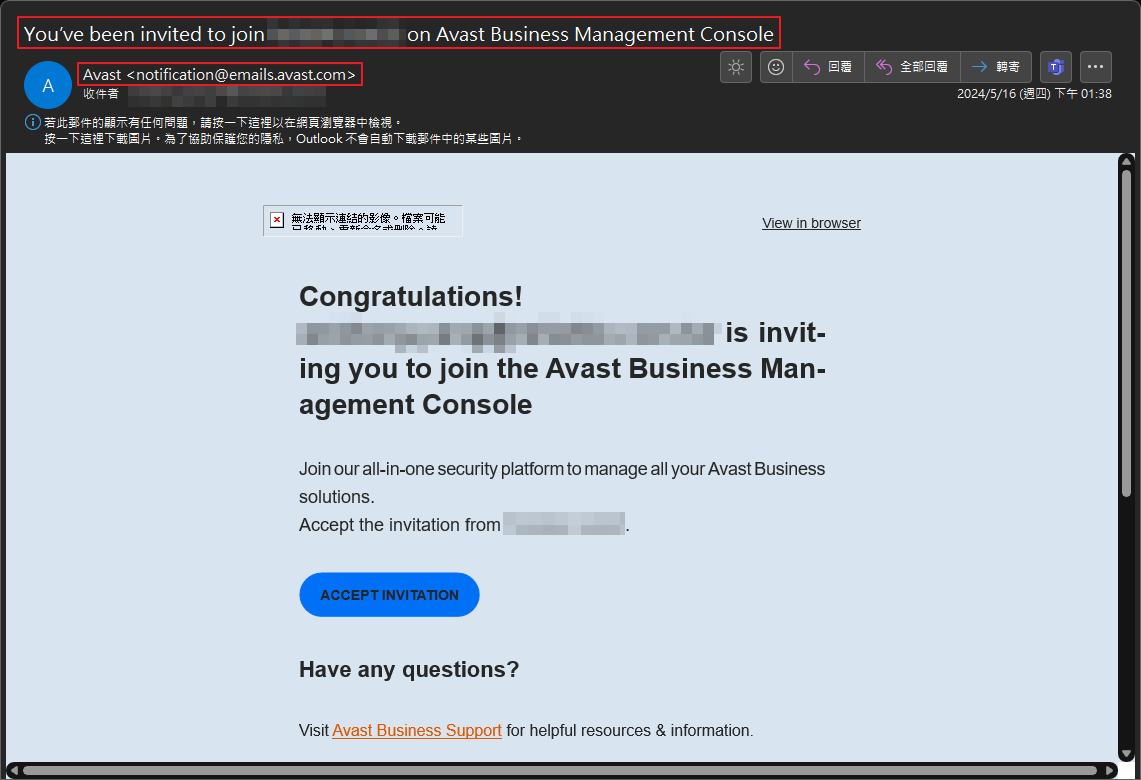Click the horizontal scrollbar thumb
The width and height of the screenshot is (1141, 780).
click(560, 771)
